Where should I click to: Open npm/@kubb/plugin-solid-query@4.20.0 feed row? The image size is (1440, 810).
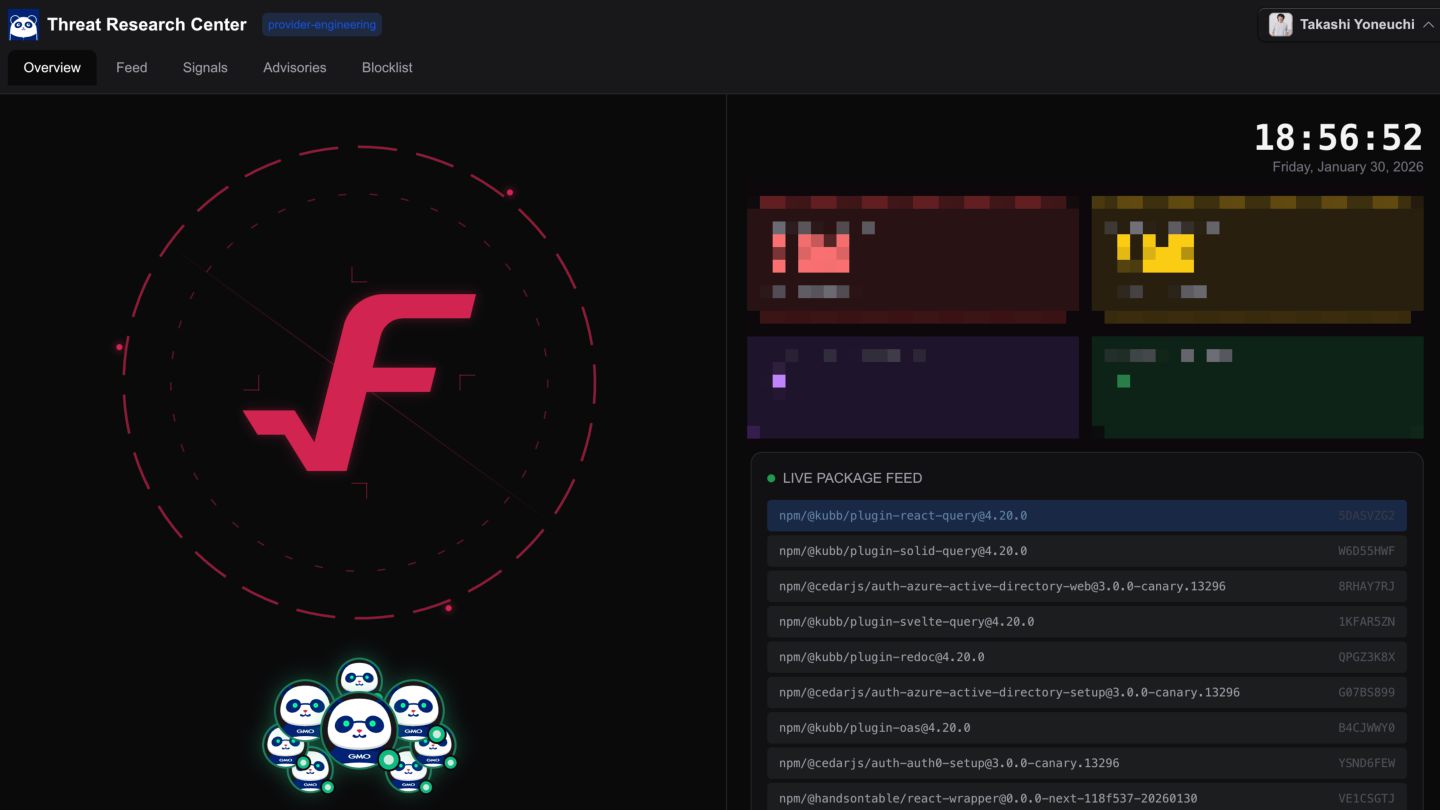click(x=1087, y=551)
